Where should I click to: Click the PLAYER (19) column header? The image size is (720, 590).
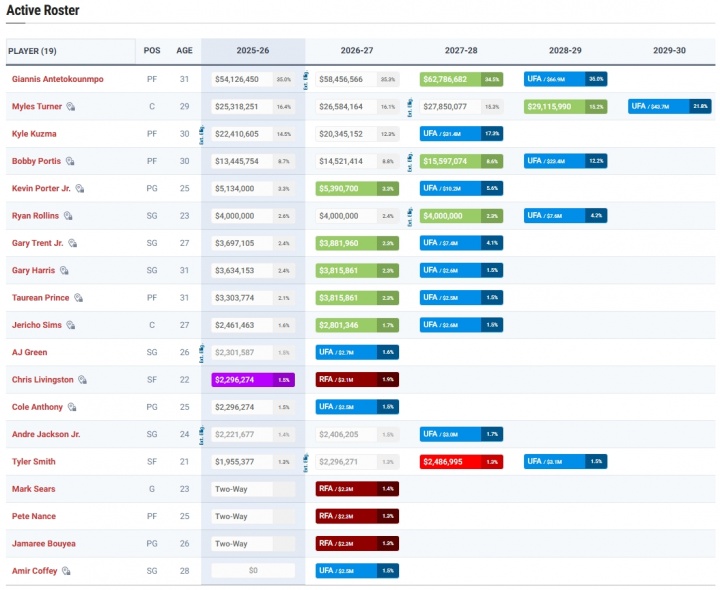coord(33,50)
